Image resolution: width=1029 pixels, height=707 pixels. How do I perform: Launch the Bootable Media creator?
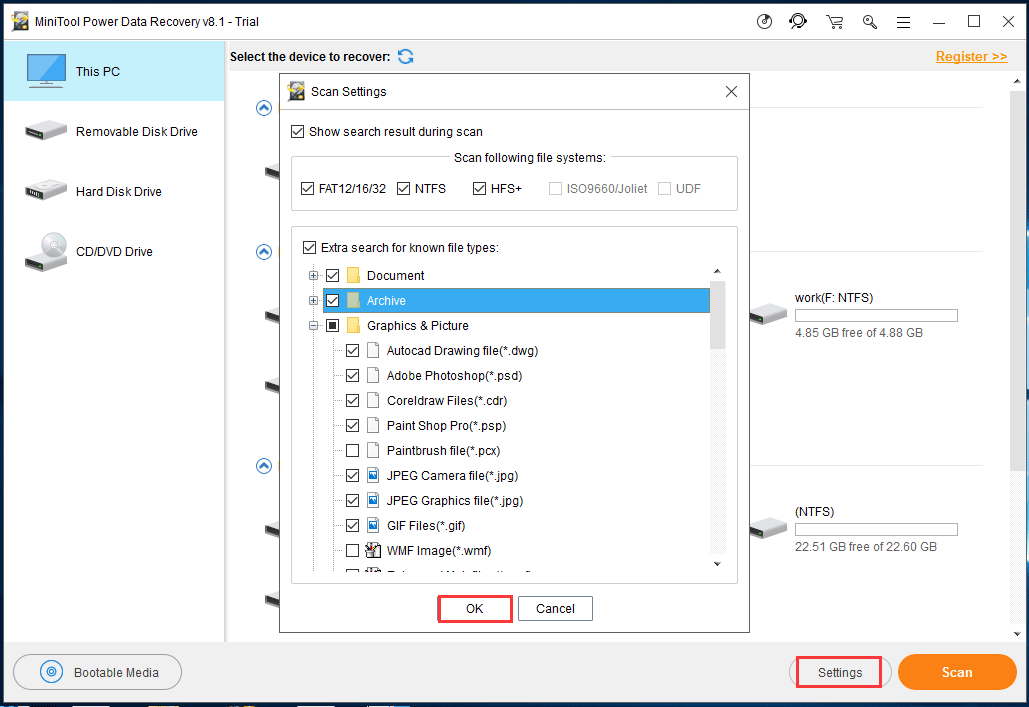point(97,672)
